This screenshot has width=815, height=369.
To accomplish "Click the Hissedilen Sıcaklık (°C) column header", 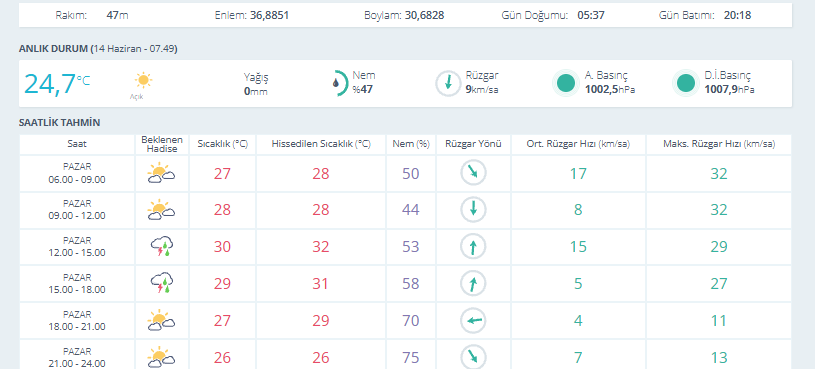I will (321, 144).
